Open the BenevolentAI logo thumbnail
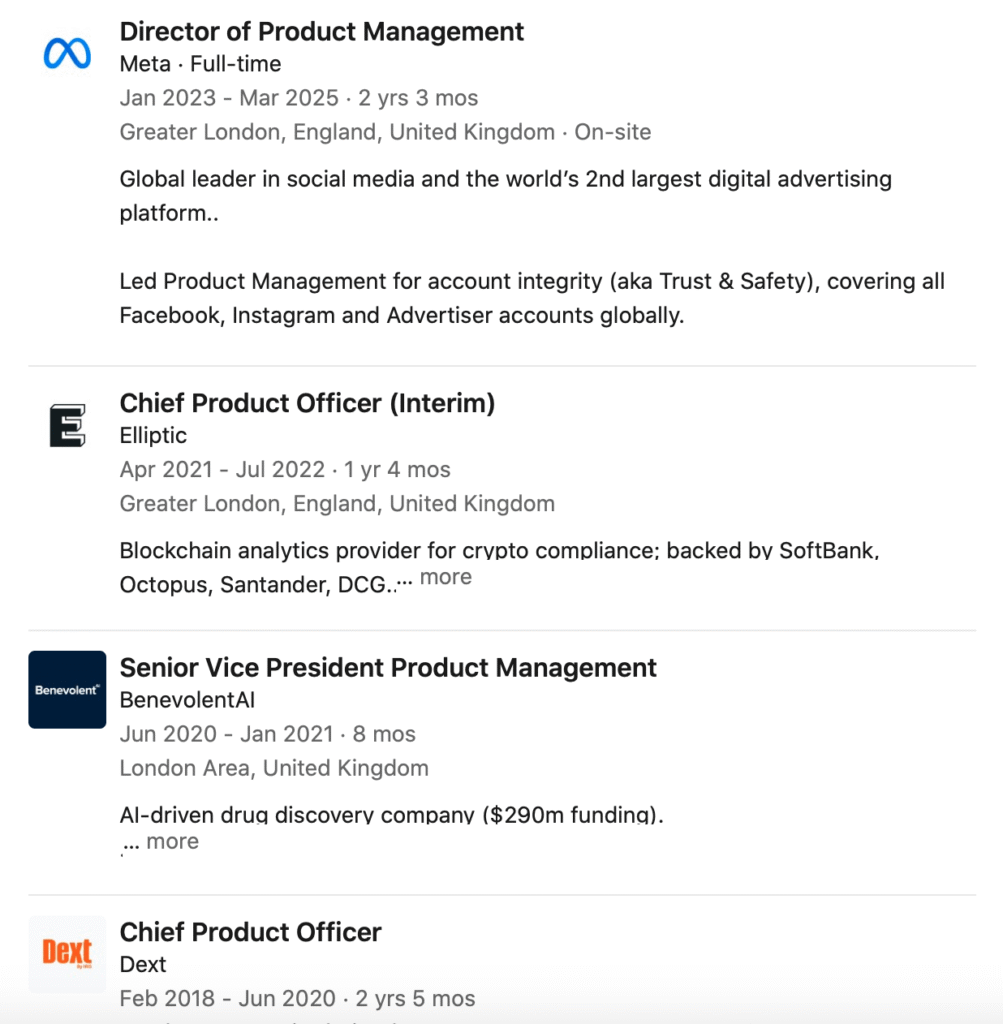1003x1024 pixels. point(67,689)
